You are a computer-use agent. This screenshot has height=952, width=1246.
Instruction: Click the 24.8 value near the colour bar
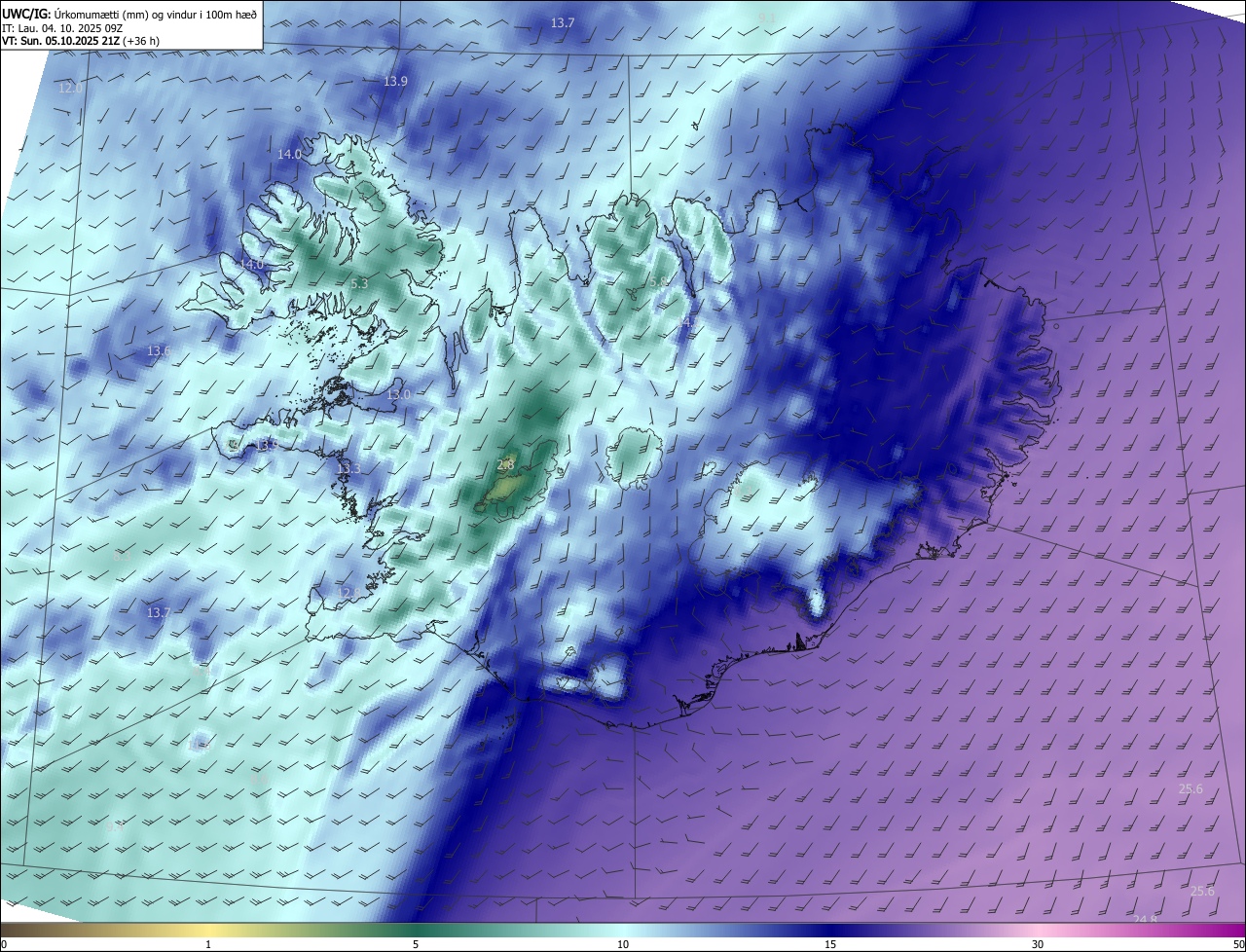[1146, 919]
